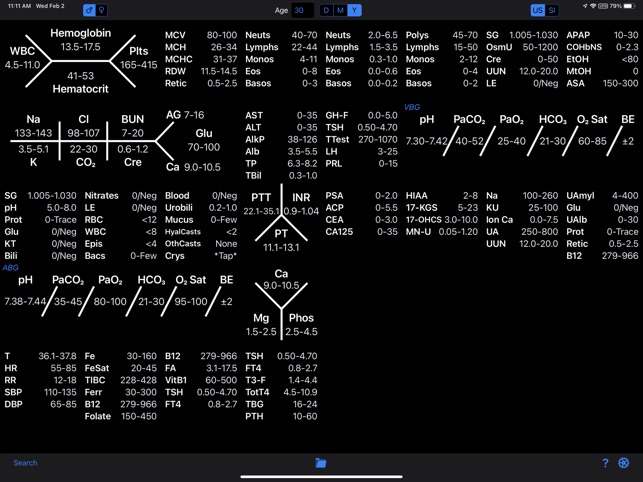Select US units
The image size is (643, 482).
point(538,10)
